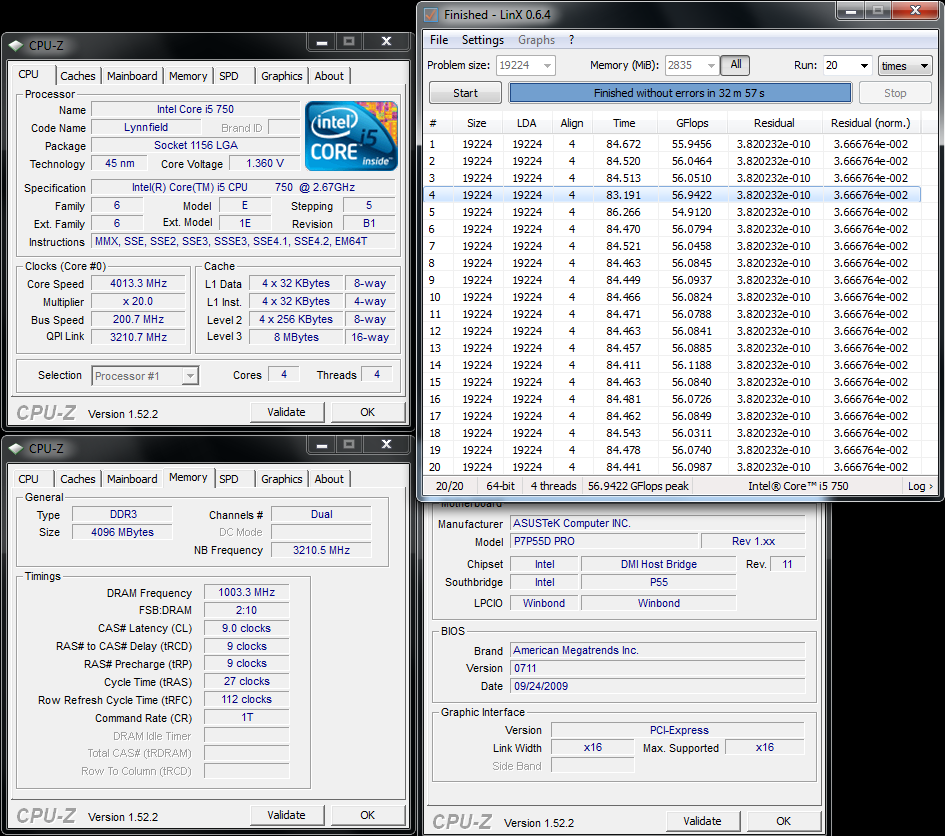Click Validate in the processor CPU-Z window

[286, 412]
